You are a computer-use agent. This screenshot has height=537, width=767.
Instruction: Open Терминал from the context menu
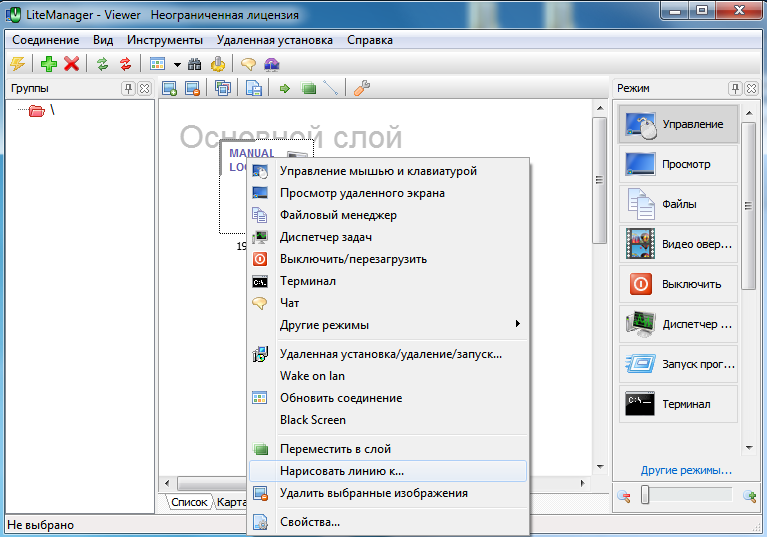388,281
